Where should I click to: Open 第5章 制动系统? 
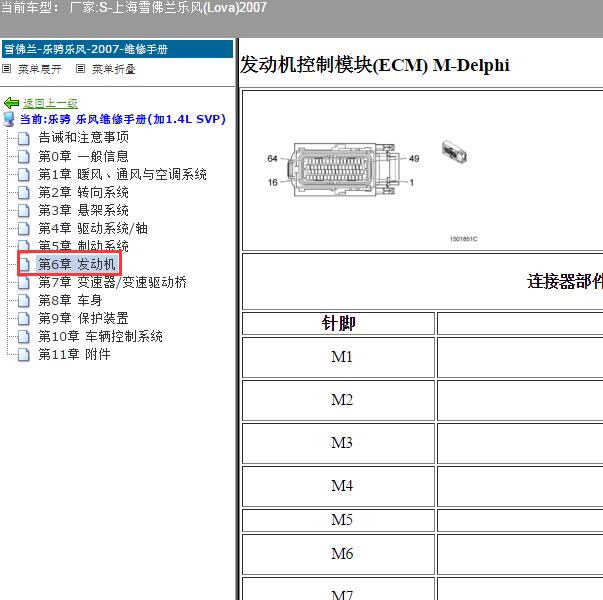(83, 245)
